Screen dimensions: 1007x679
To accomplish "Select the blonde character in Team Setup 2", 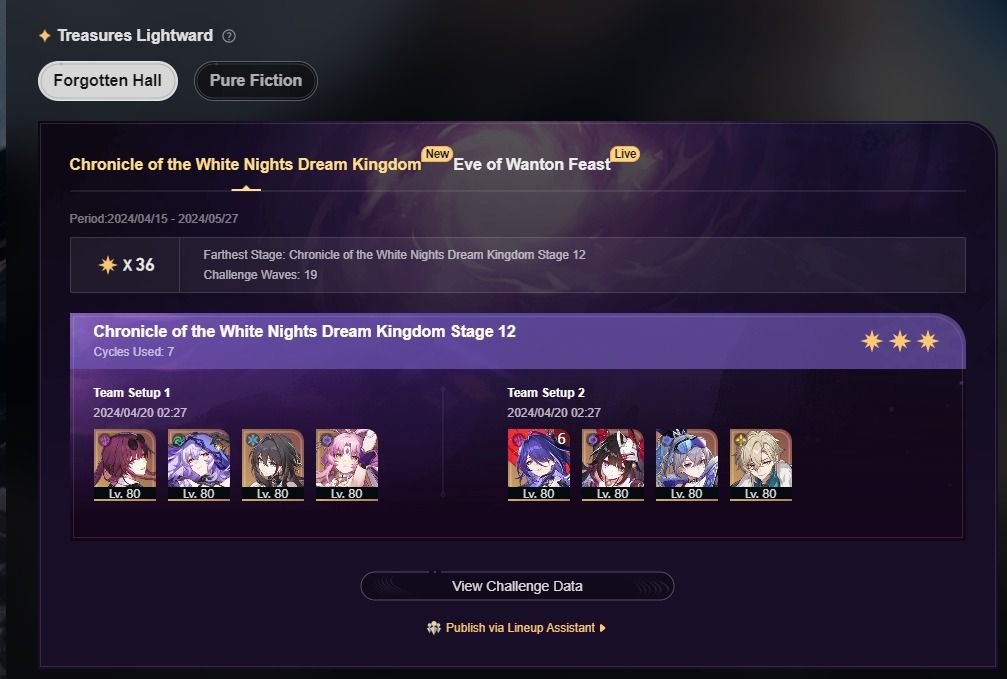I will tap(760, 465).
